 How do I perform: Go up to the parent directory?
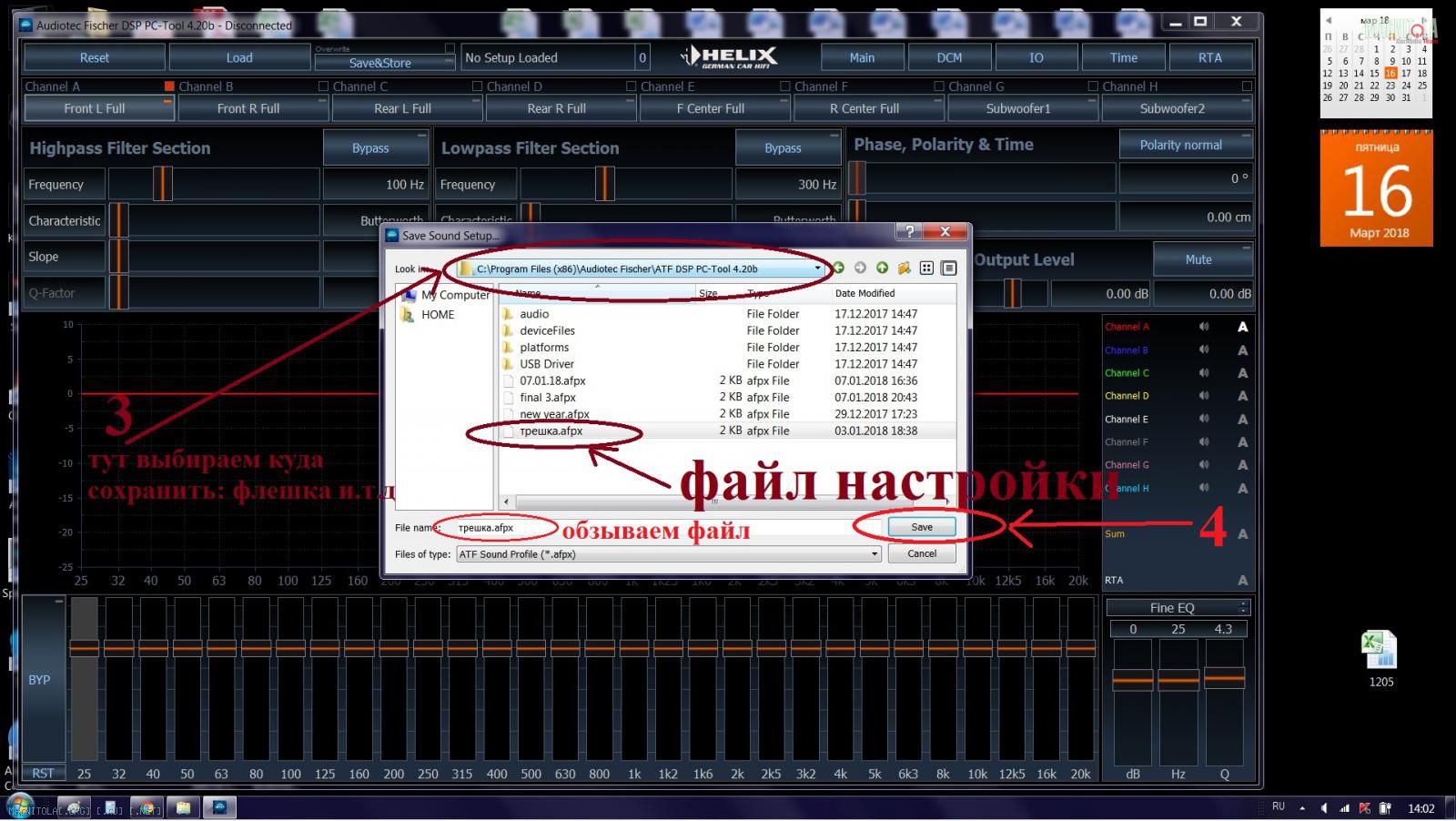[882, 269]
